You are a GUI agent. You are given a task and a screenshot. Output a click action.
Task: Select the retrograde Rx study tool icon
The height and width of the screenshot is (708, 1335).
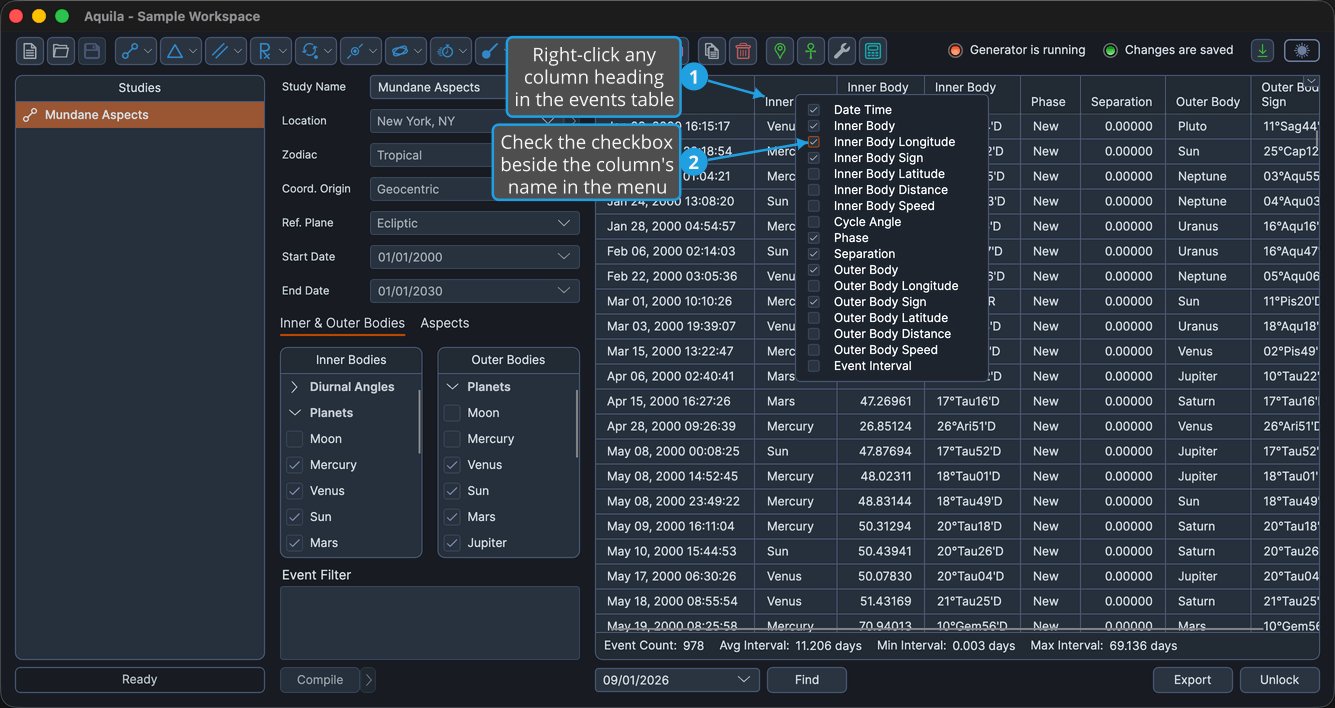tap(264, 51)
